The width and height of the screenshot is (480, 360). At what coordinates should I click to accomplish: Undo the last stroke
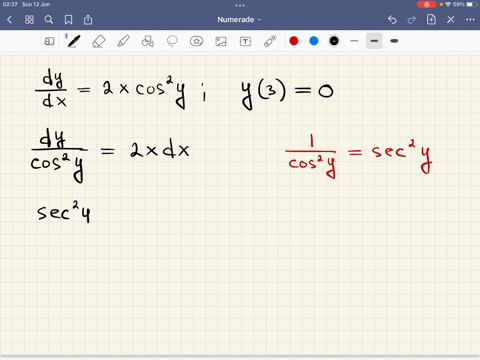click(x=392, y=20)
